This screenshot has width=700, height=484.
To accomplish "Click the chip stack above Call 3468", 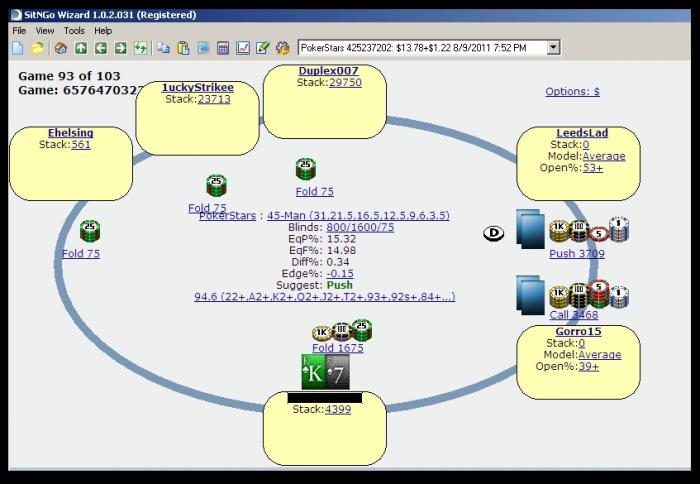I will (589, 293).
